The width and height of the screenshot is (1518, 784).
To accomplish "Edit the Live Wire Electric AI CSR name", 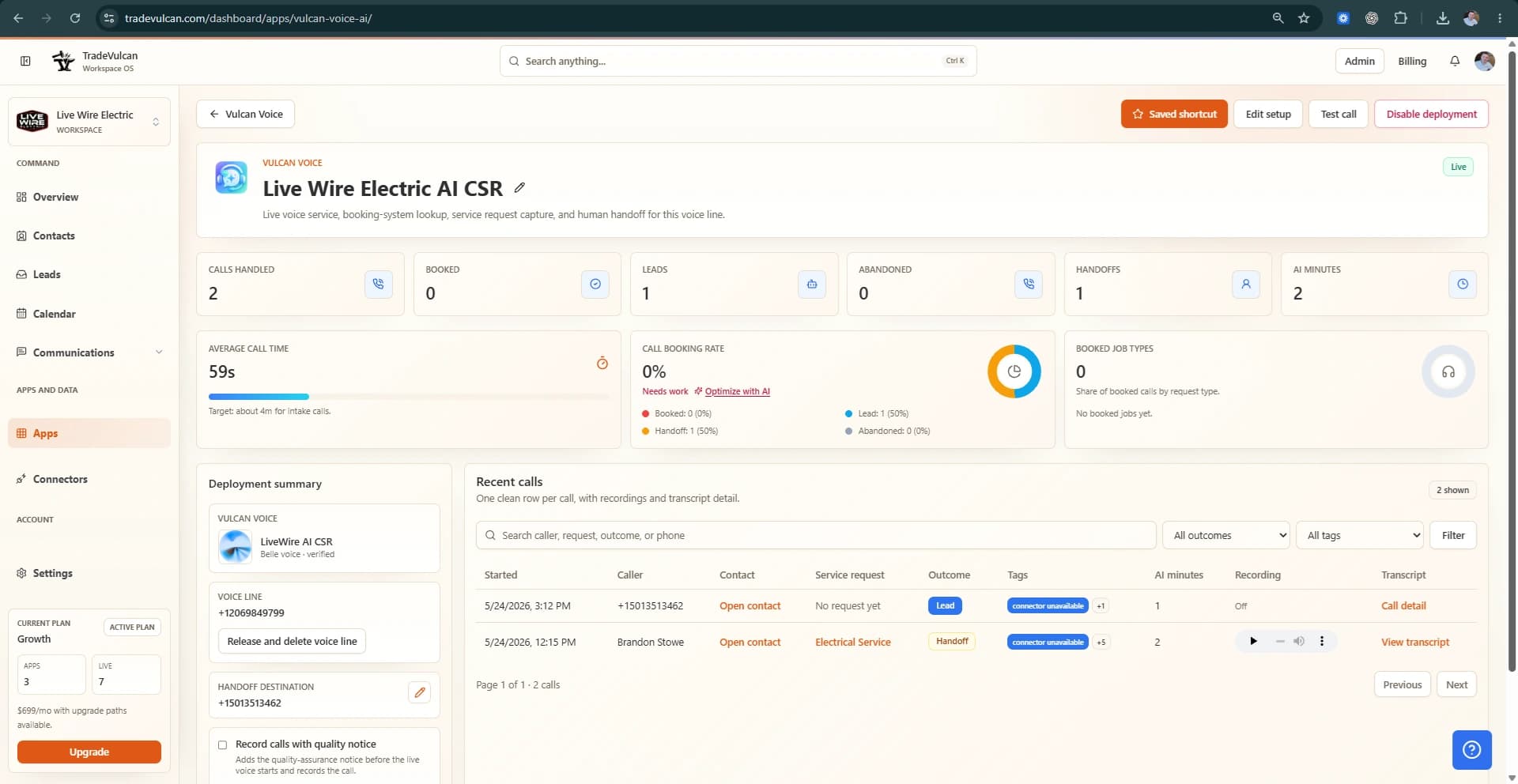I will coord(519,187).
